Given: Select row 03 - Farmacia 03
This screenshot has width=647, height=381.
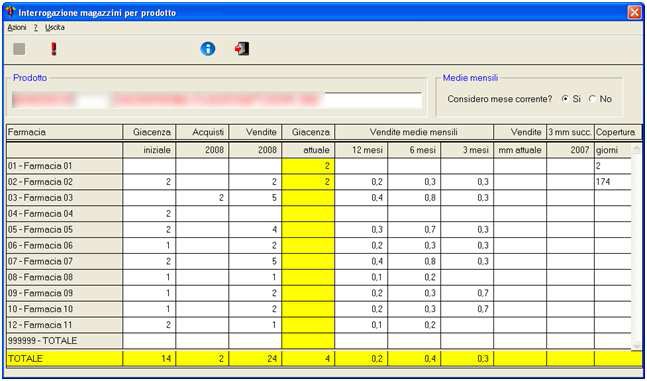Looking at the screenshot, I should 64,198.
